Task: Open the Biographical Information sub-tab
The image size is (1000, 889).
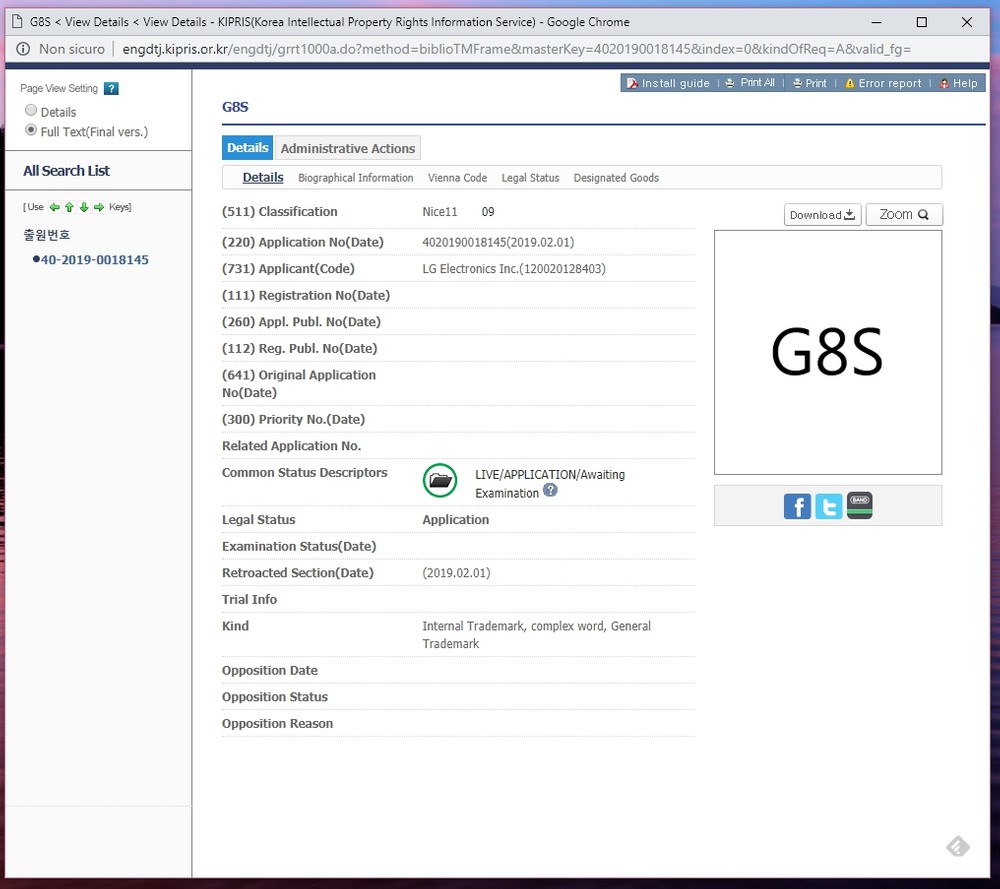Action: pyautogui.click(x=355, y=178)
